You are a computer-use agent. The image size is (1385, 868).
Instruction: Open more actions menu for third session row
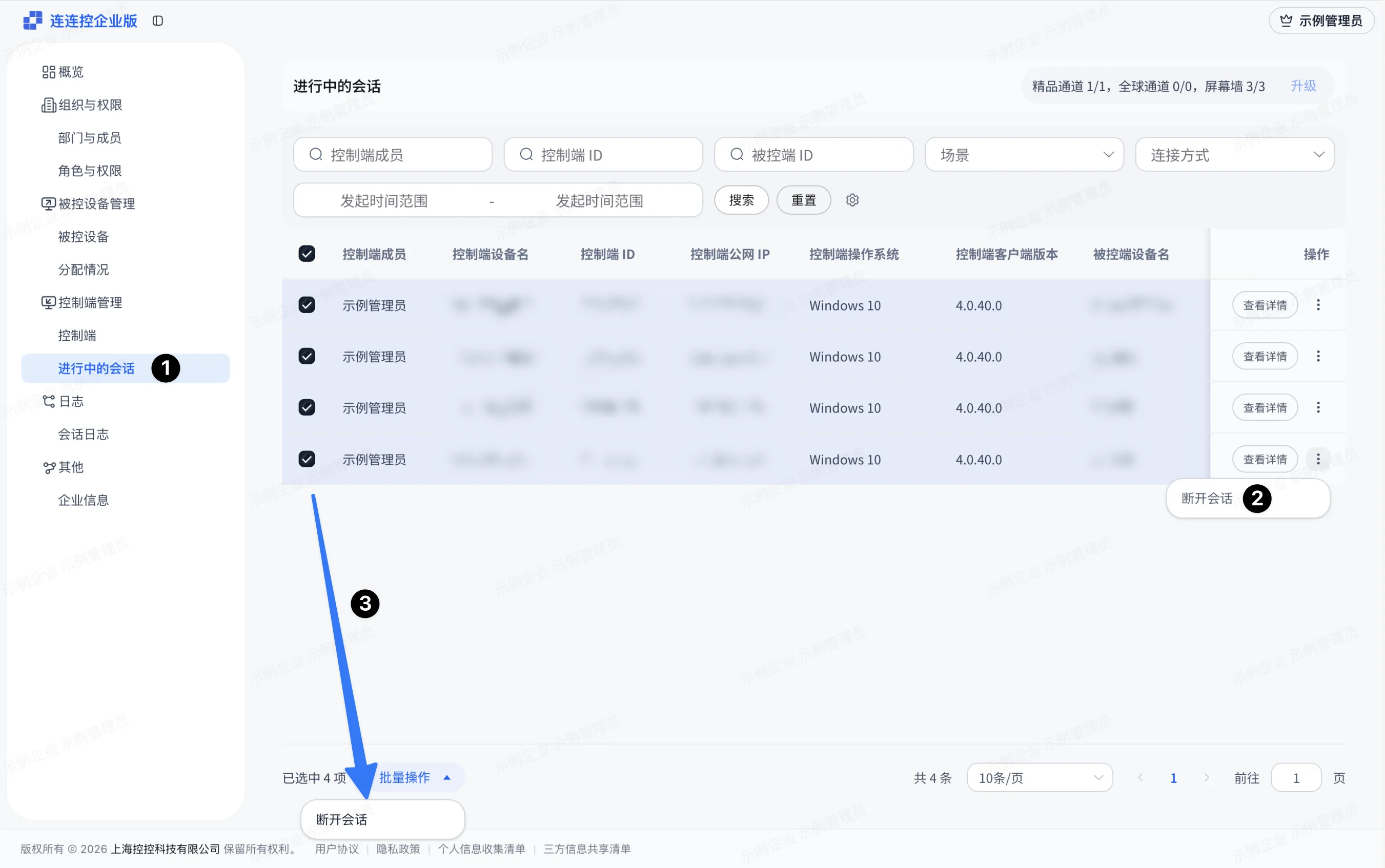[1318, 407]
